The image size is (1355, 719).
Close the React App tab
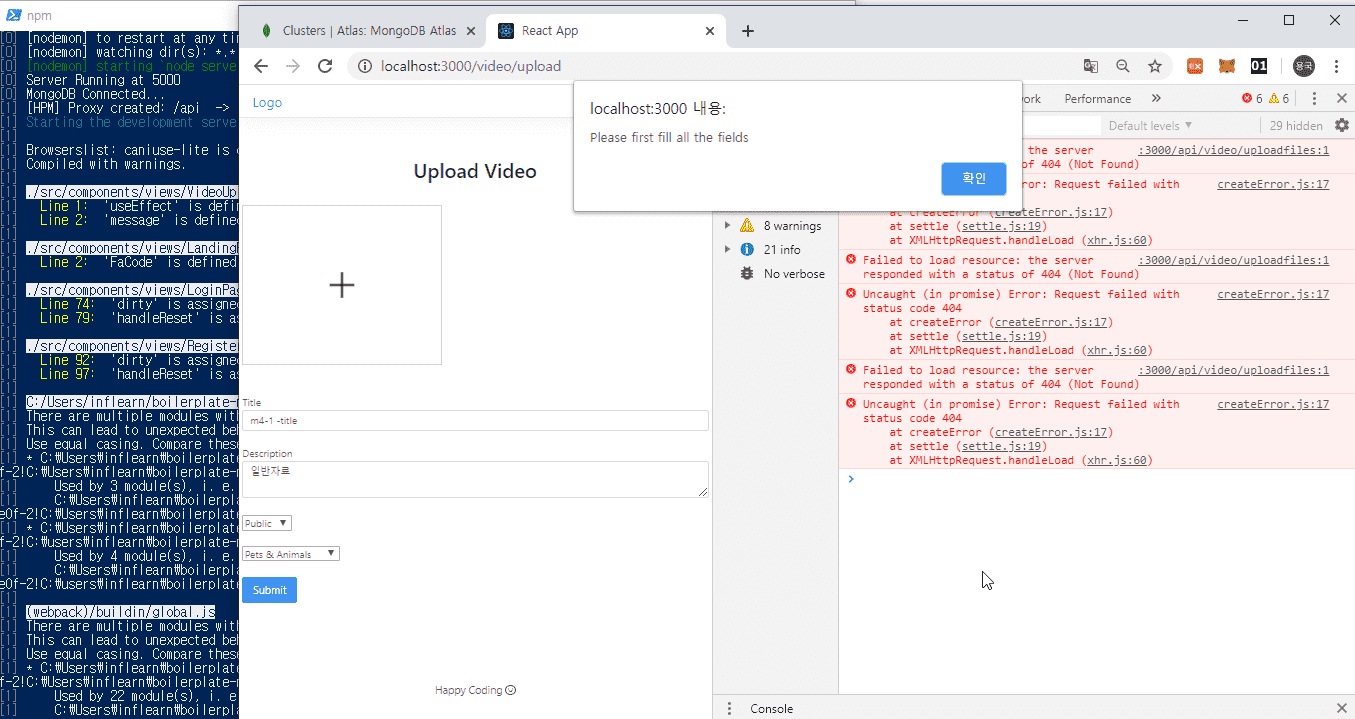tap(710, 31)
